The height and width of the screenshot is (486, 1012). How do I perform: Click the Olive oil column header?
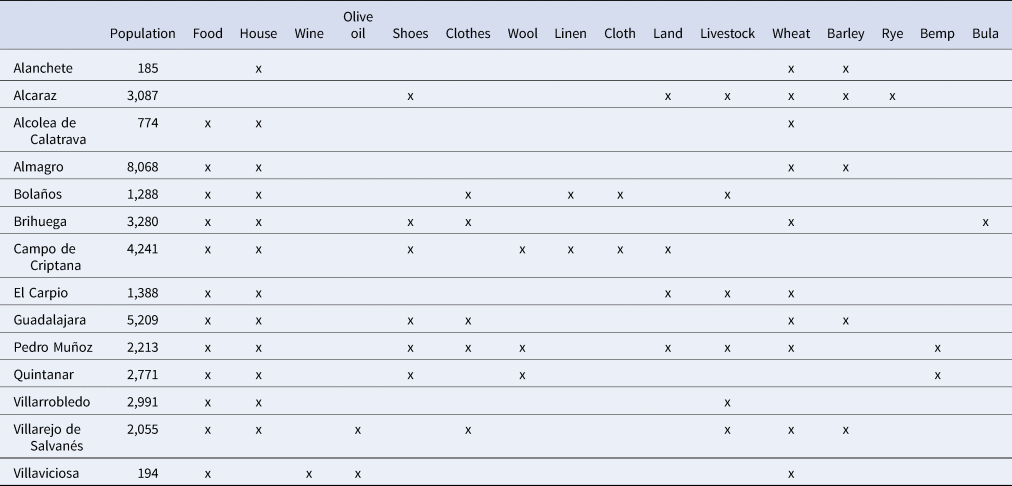coord(358,25)
